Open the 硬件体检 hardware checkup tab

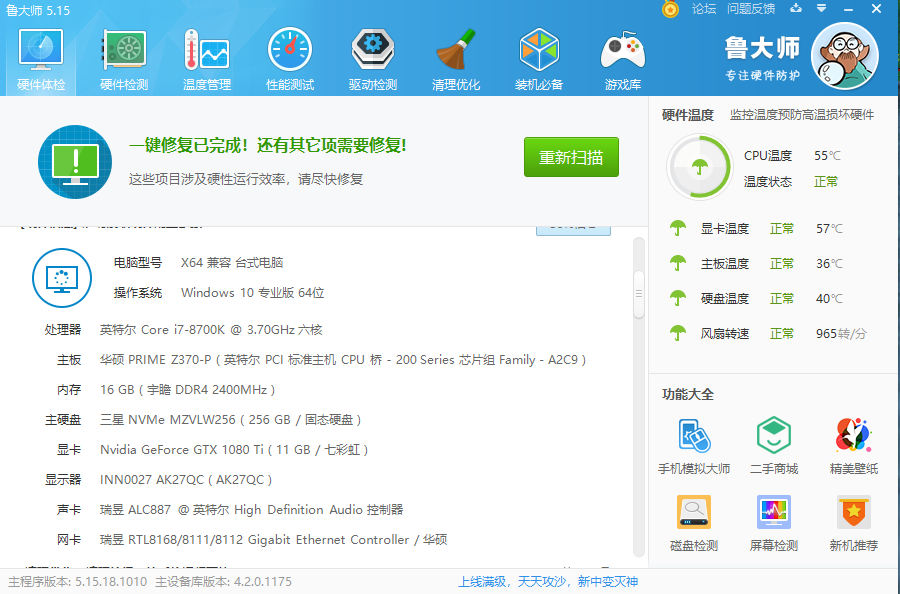click(41, 60)
